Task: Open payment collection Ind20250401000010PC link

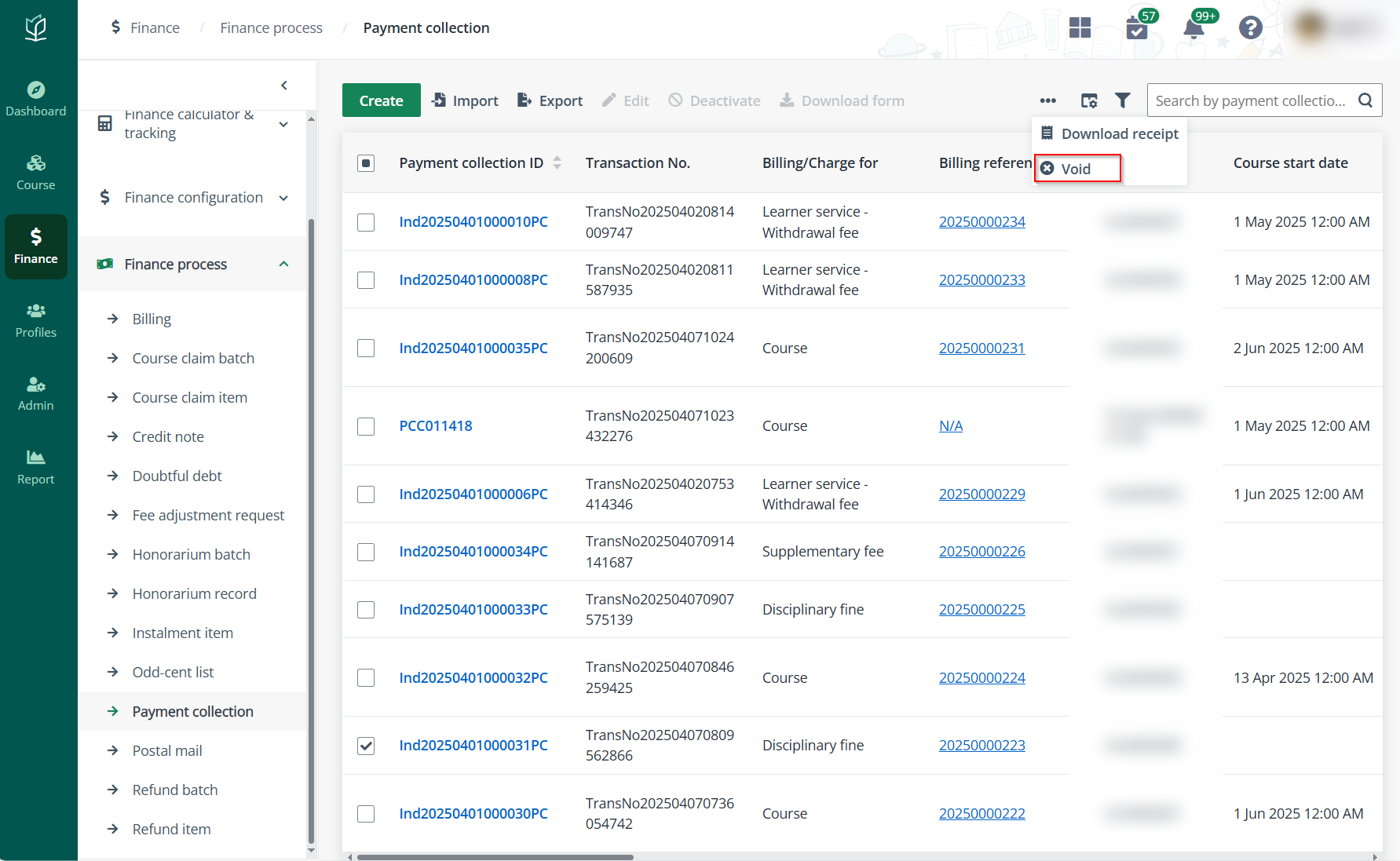Action: tap(473, 222)
